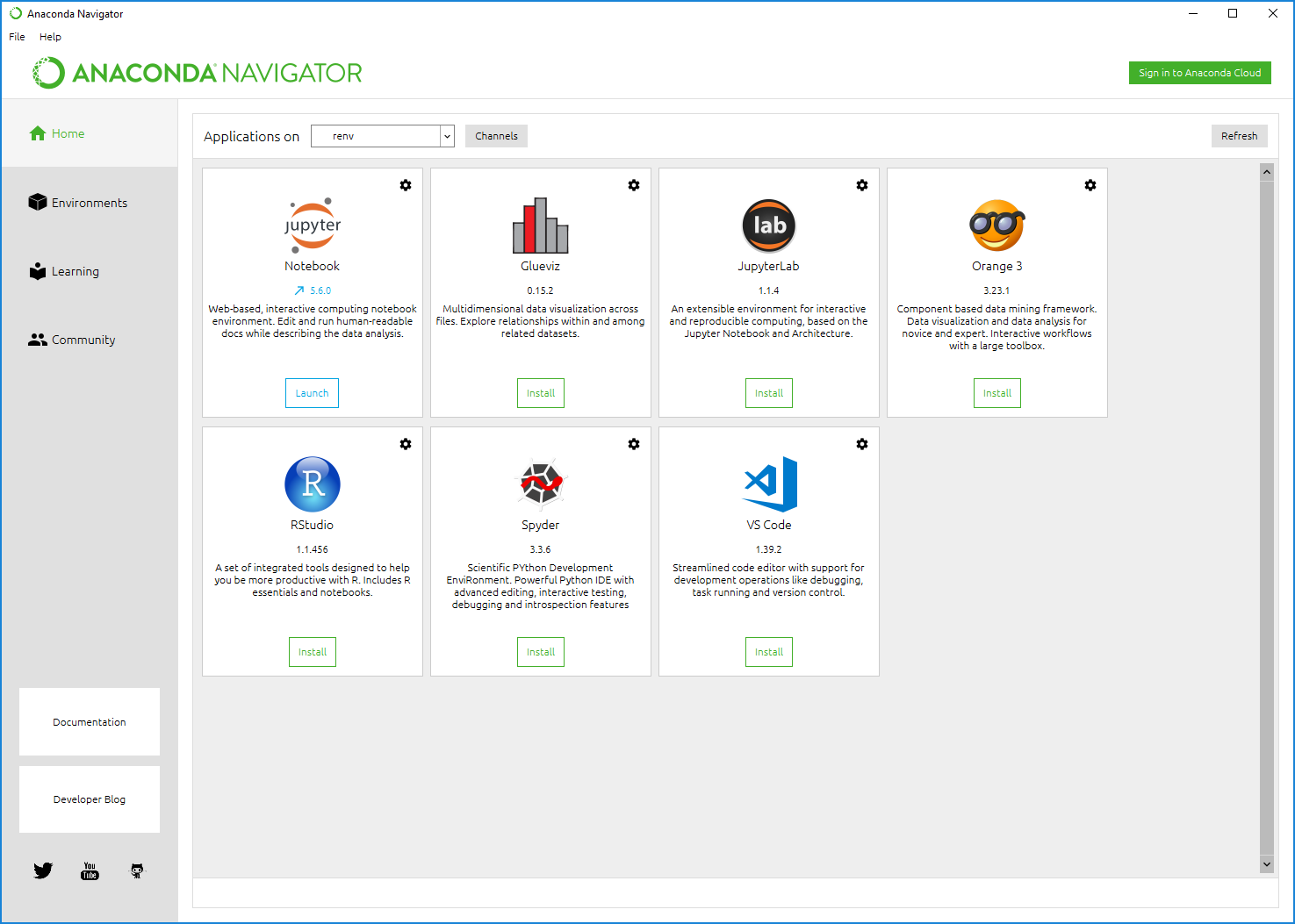Image resolution: width=1295 pixels, height=924 pixels.
Task: Install VS Code
Action: point(769,652)
